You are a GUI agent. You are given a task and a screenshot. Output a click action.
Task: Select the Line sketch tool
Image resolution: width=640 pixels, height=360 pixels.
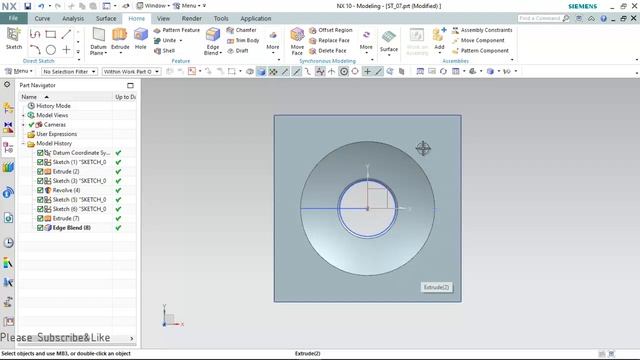66,34
